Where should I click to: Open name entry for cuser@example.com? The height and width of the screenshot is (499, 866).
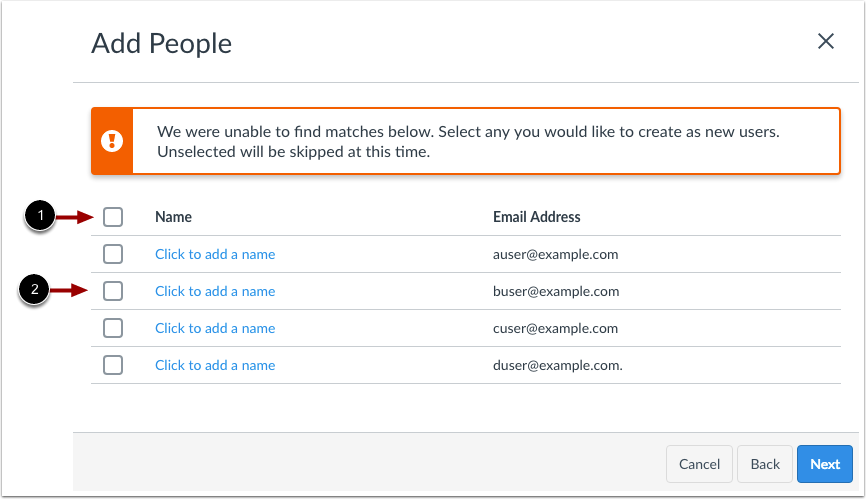(x=215, y=328)
